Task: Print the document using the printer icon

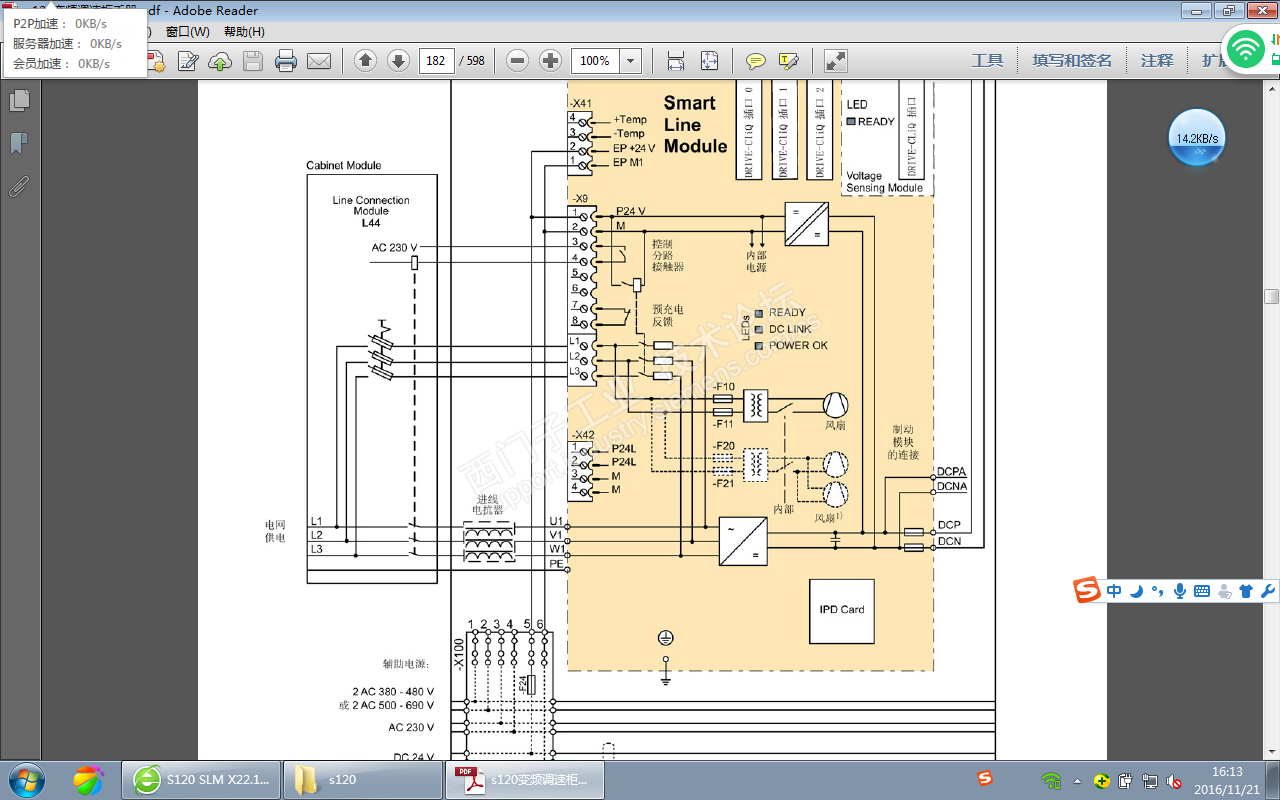Action: pos(286,61)
